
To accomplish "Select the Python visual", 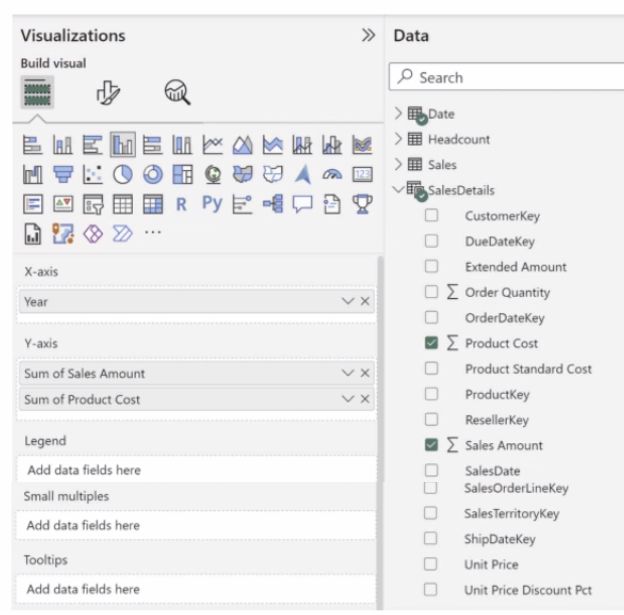I will point(212,204).
